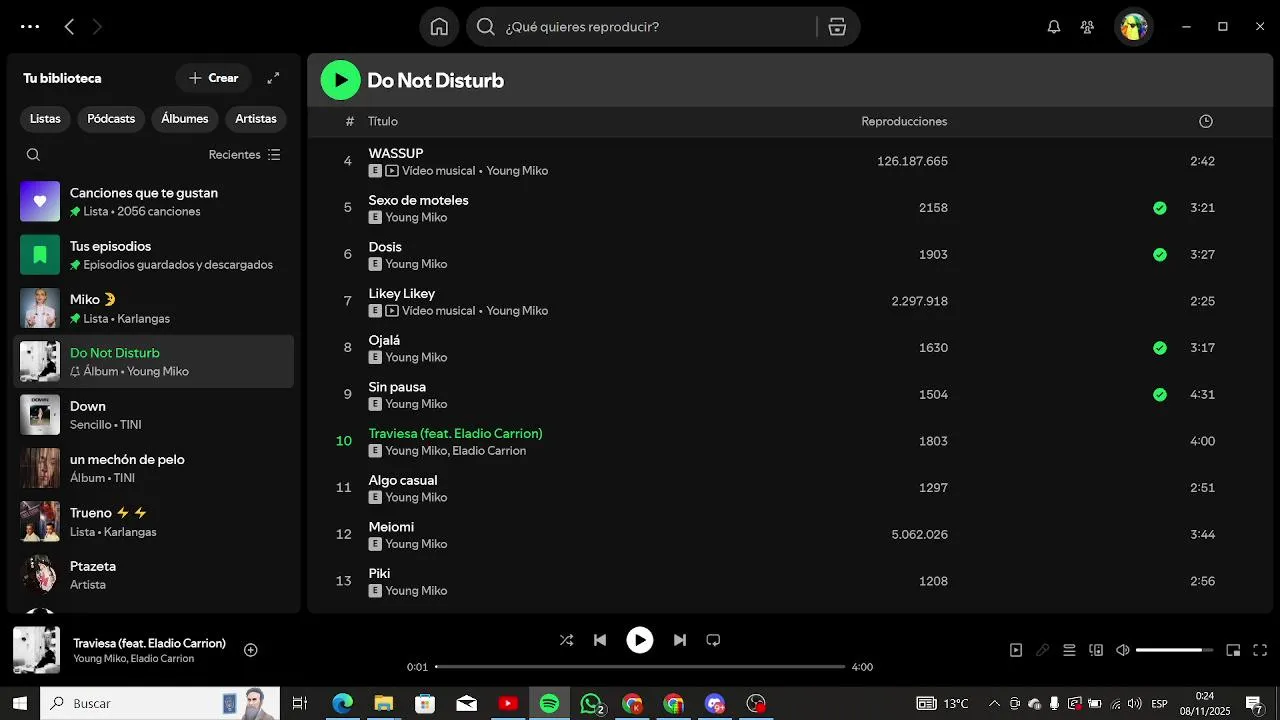Open notifications bell
The height and width of the screenshot is (720, 1280).
coord(1053,27)
